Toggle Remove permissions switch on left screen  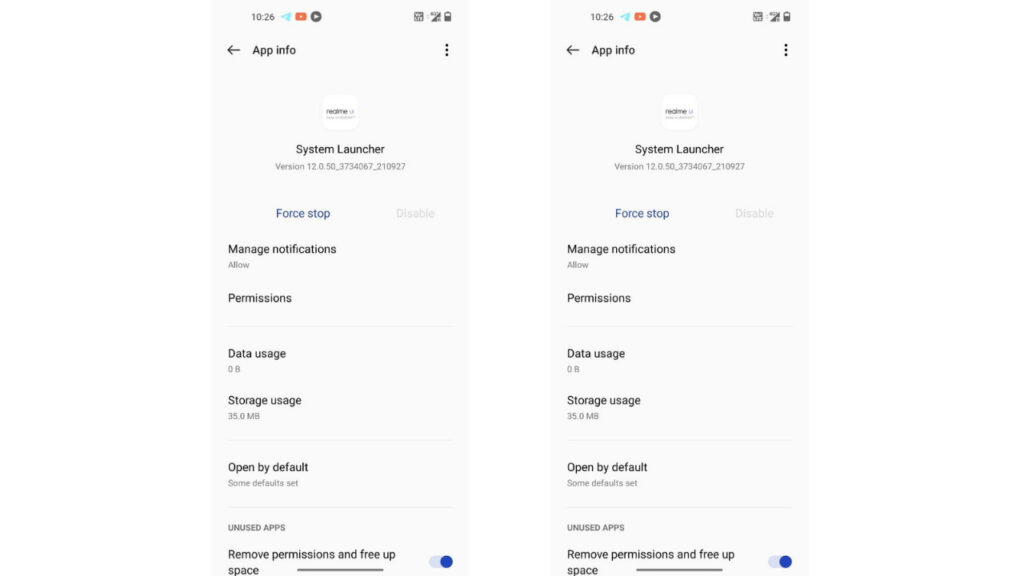click(441, 562)
